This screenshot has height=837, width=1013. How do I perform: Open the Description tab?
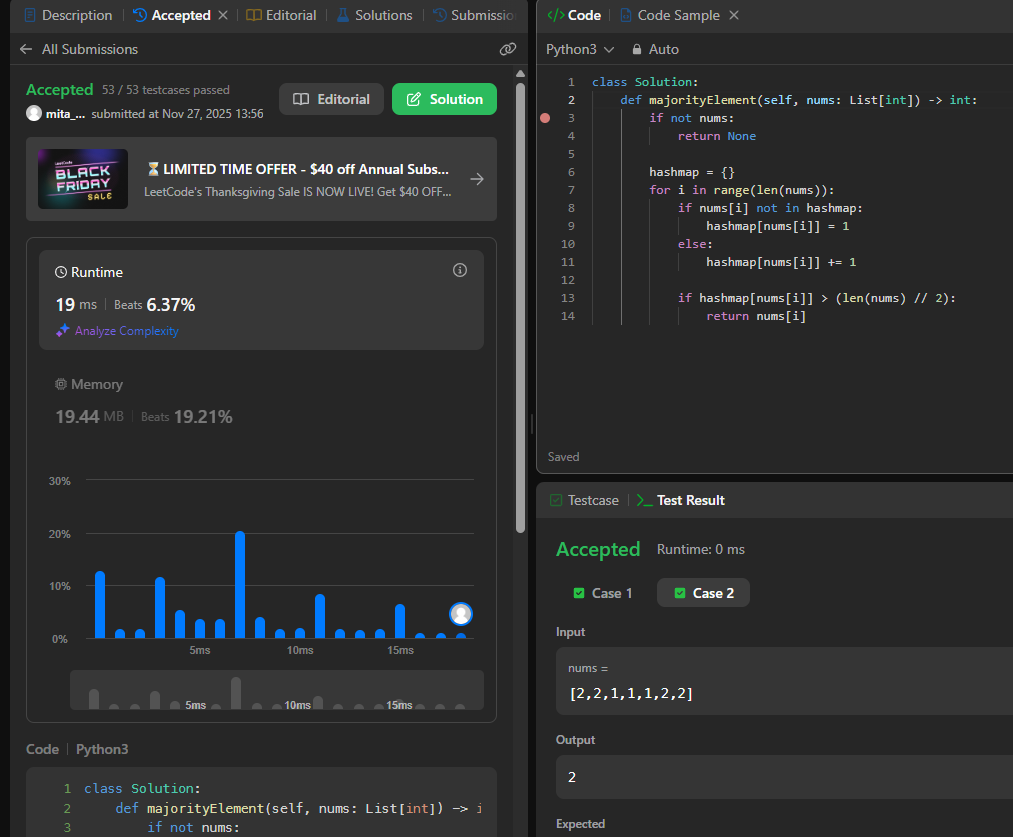[68, 15]
